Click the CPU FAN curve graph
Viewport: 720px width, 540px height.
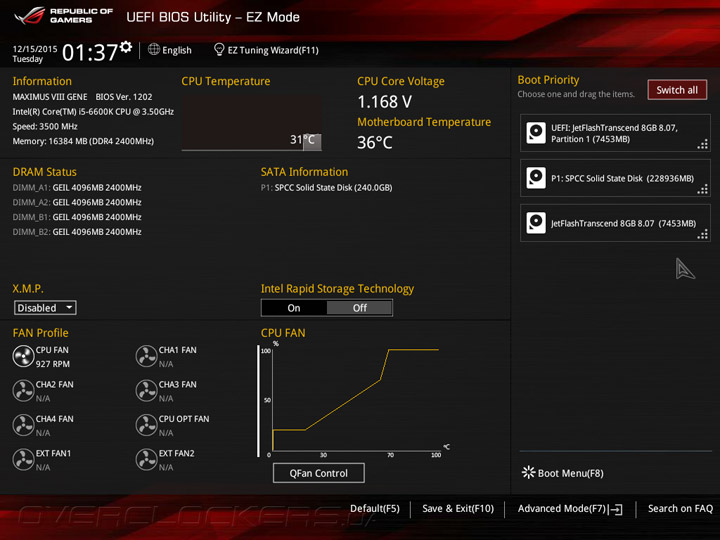click(x=356, y=399)
